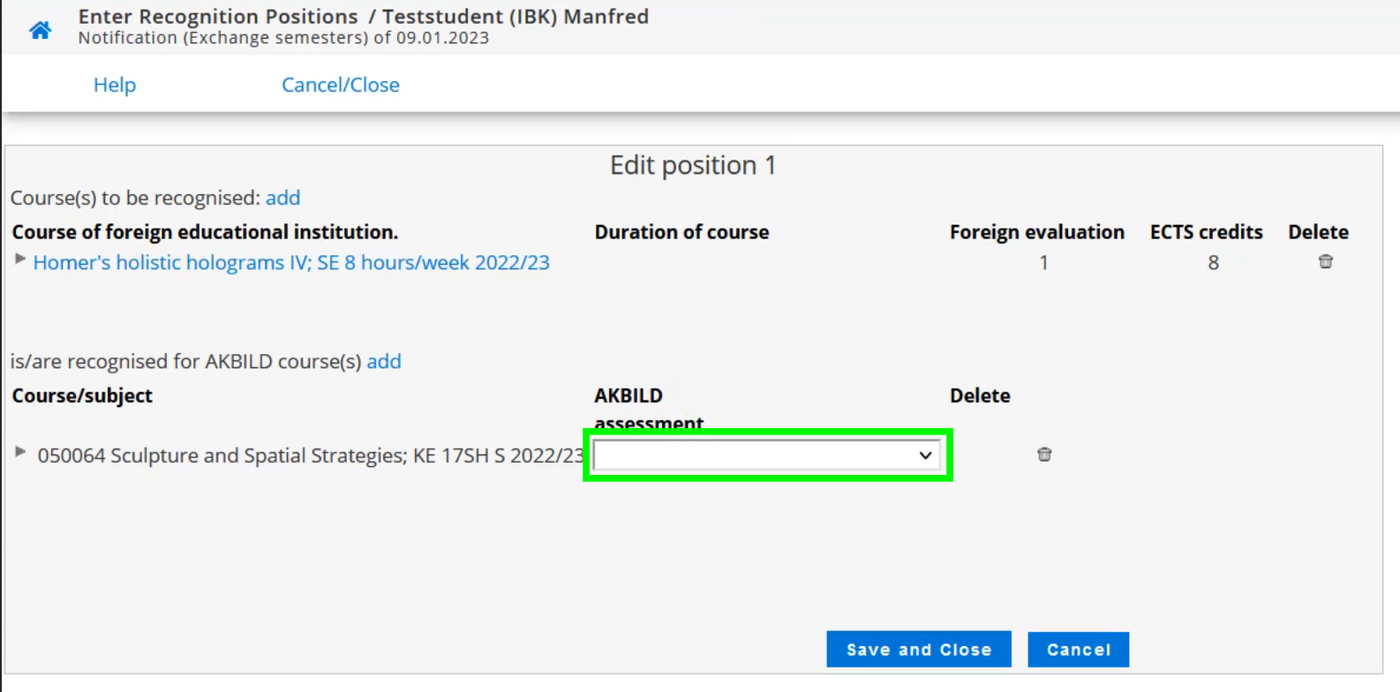Click the Foreign evaluation value 1
Screen dimensions: 1400x692
point(1043,263)
